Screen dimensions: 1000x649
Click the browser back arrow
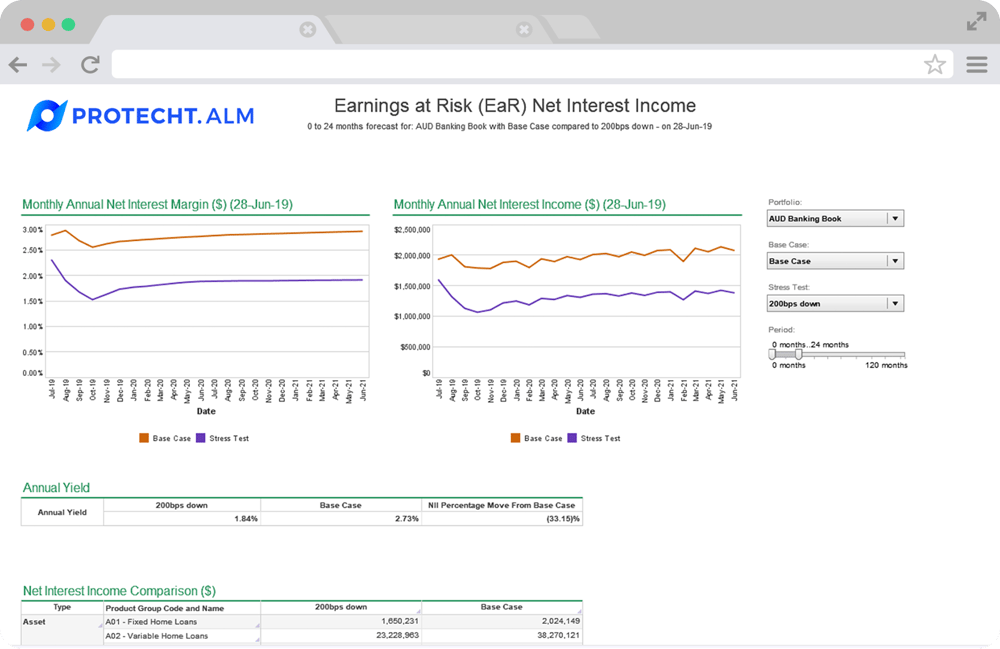click(17, 64)
